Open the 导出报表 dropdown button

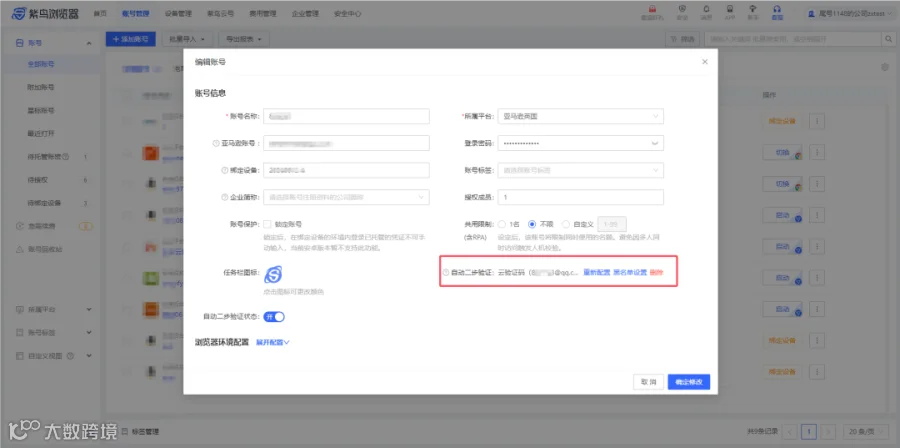[x=244, y=39]
